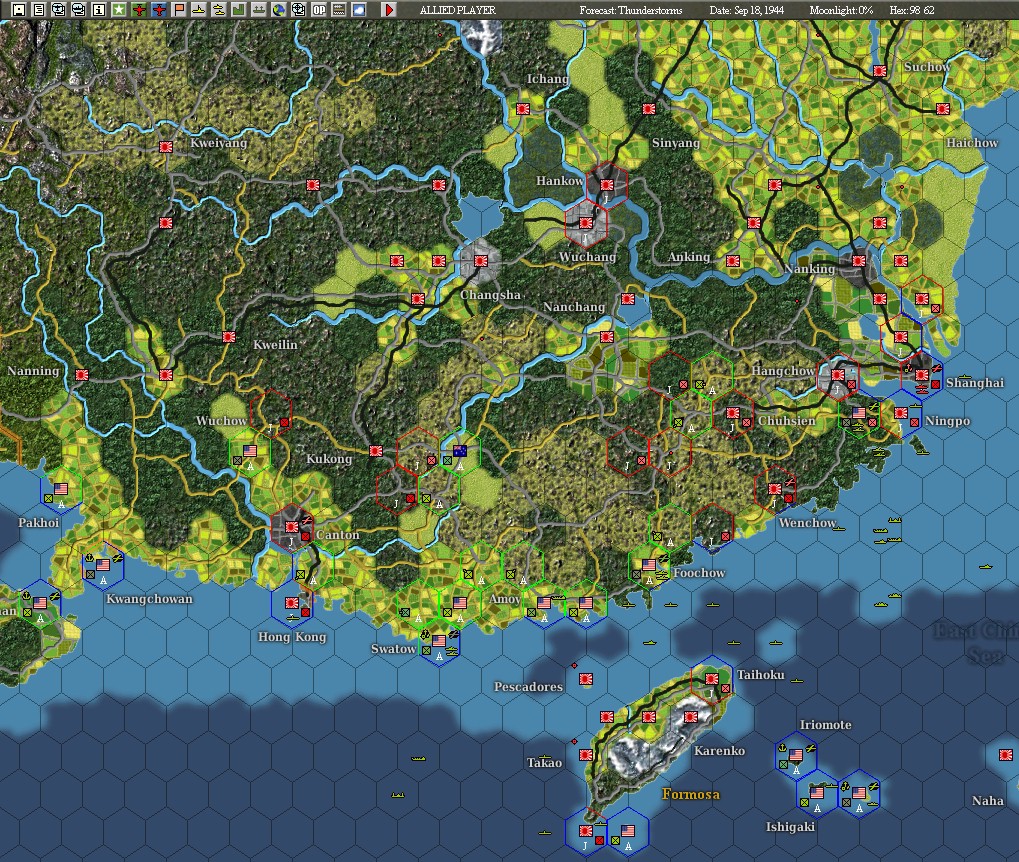Click the red end-turn arrow button
1019x862 pixels.
[389, 10]
